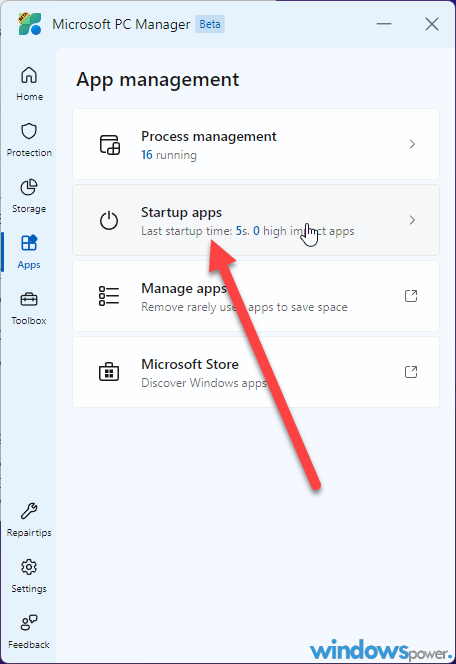
Task: Expand Startup apps chevron
Action: (x=412, y=220)
